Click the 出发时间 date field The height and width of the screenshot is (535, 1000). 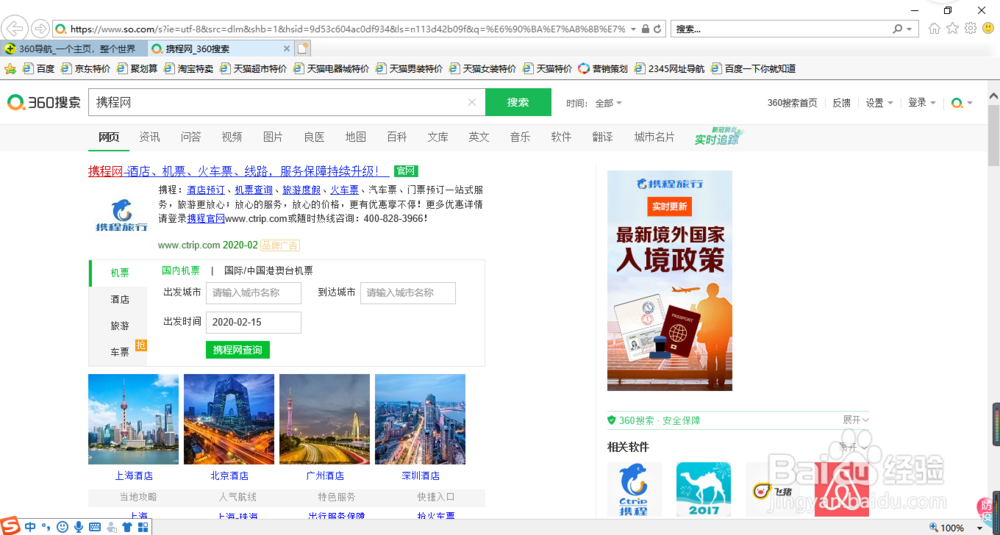[x=253, y=322]
